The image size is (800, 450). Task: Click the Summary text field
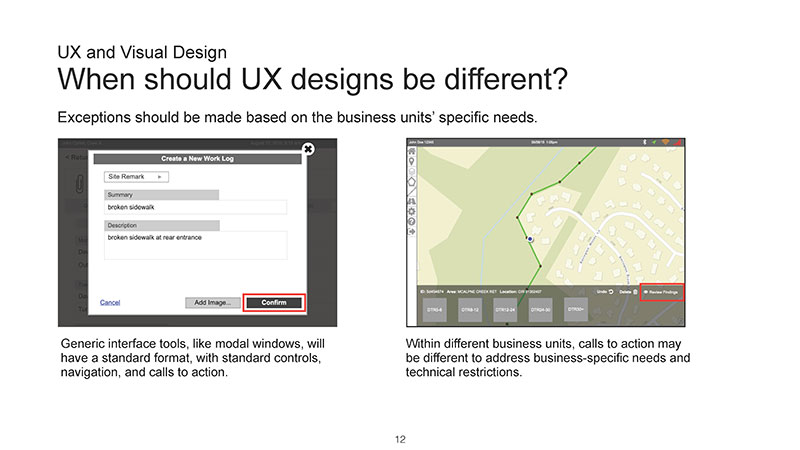pyautogui.click(x=195, y=207)
